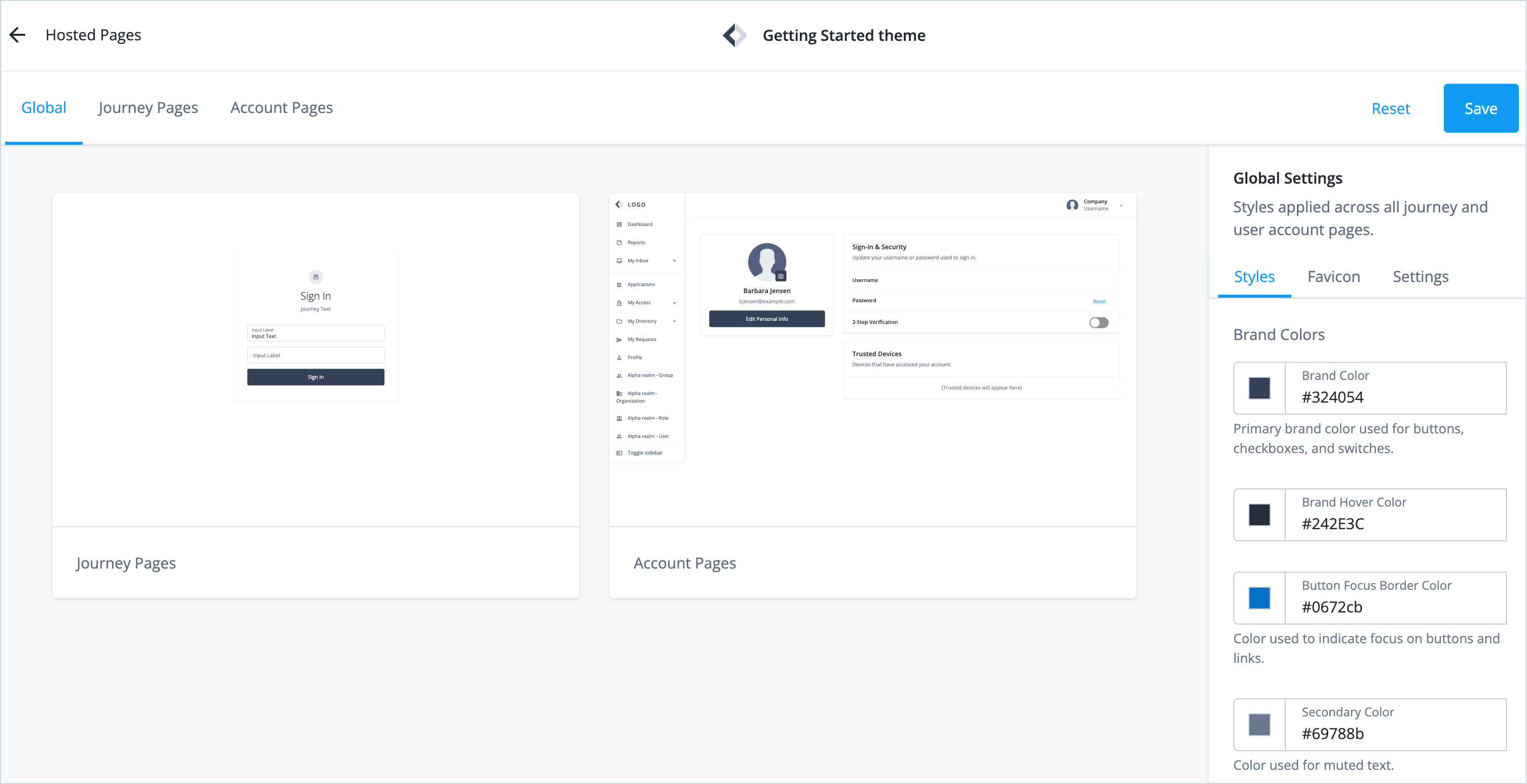Click the Input Label text field on Sign In
Viewport: 1527px width, 784px height.
click(x=315, y=354)
